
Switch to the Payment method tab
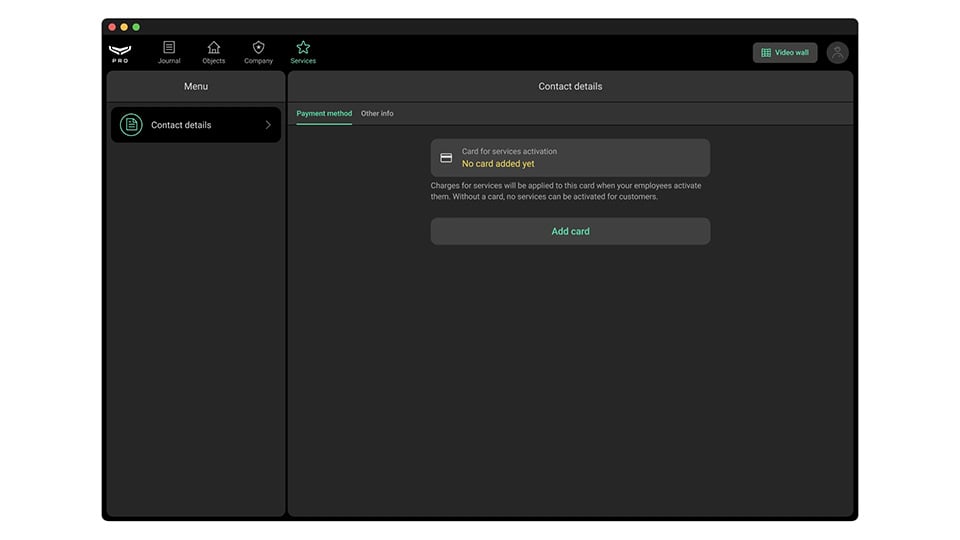tap(324, 114)
